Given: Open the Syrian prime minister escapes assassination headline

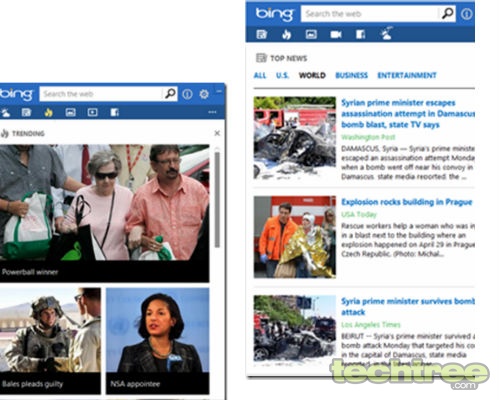Looking at the screenshot, I should pos(408,113).
